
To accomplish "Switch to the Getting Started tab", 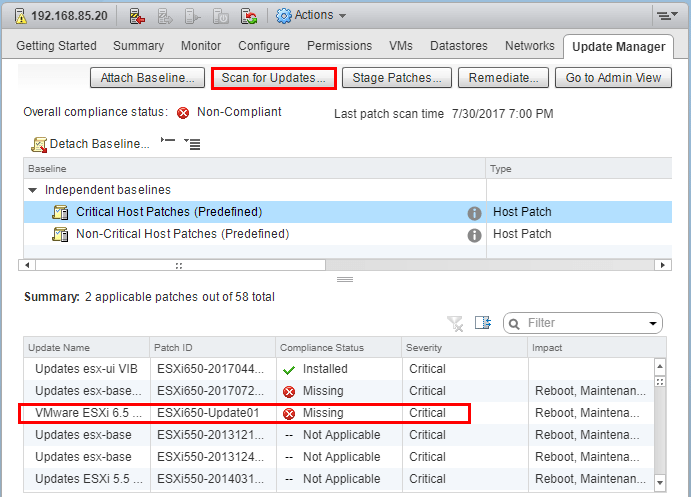I will point(56,46).
